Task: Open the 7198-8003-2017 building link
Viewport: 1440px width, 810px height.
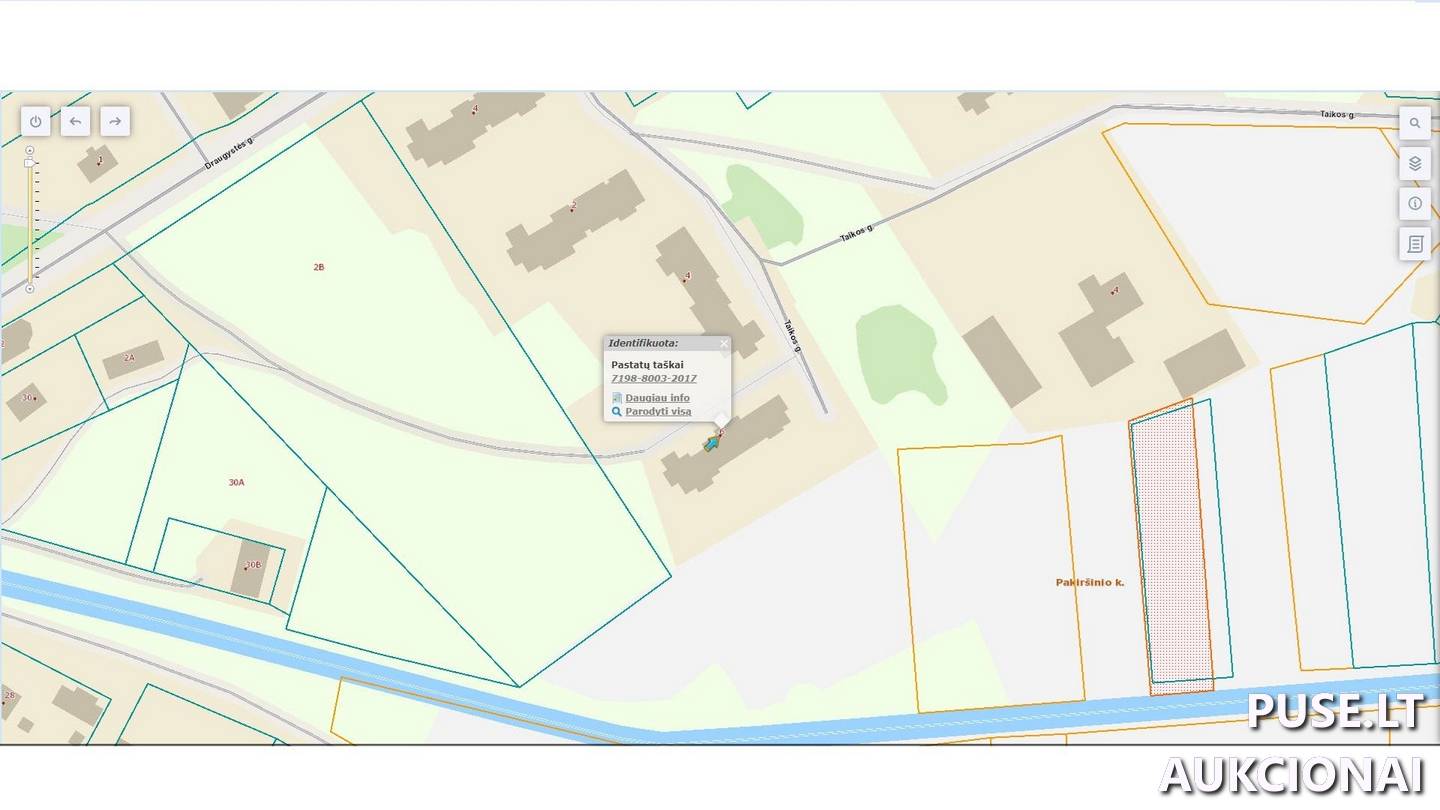Action: pos(654,379)
